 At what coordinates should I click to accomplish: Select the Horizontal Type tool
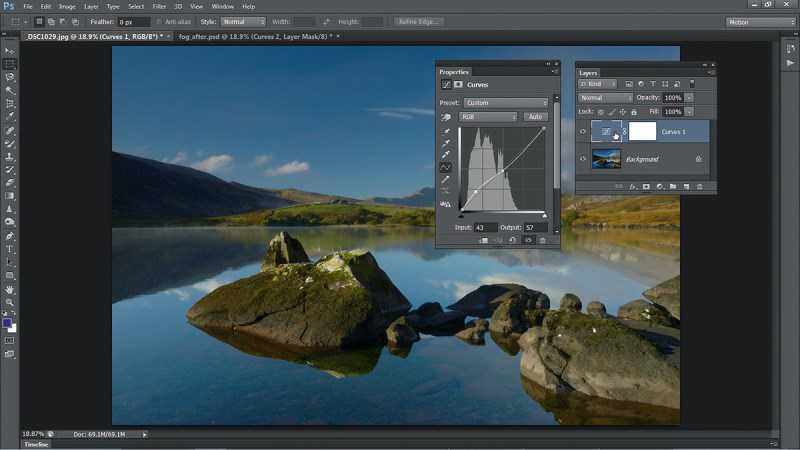tap(10, 249)
